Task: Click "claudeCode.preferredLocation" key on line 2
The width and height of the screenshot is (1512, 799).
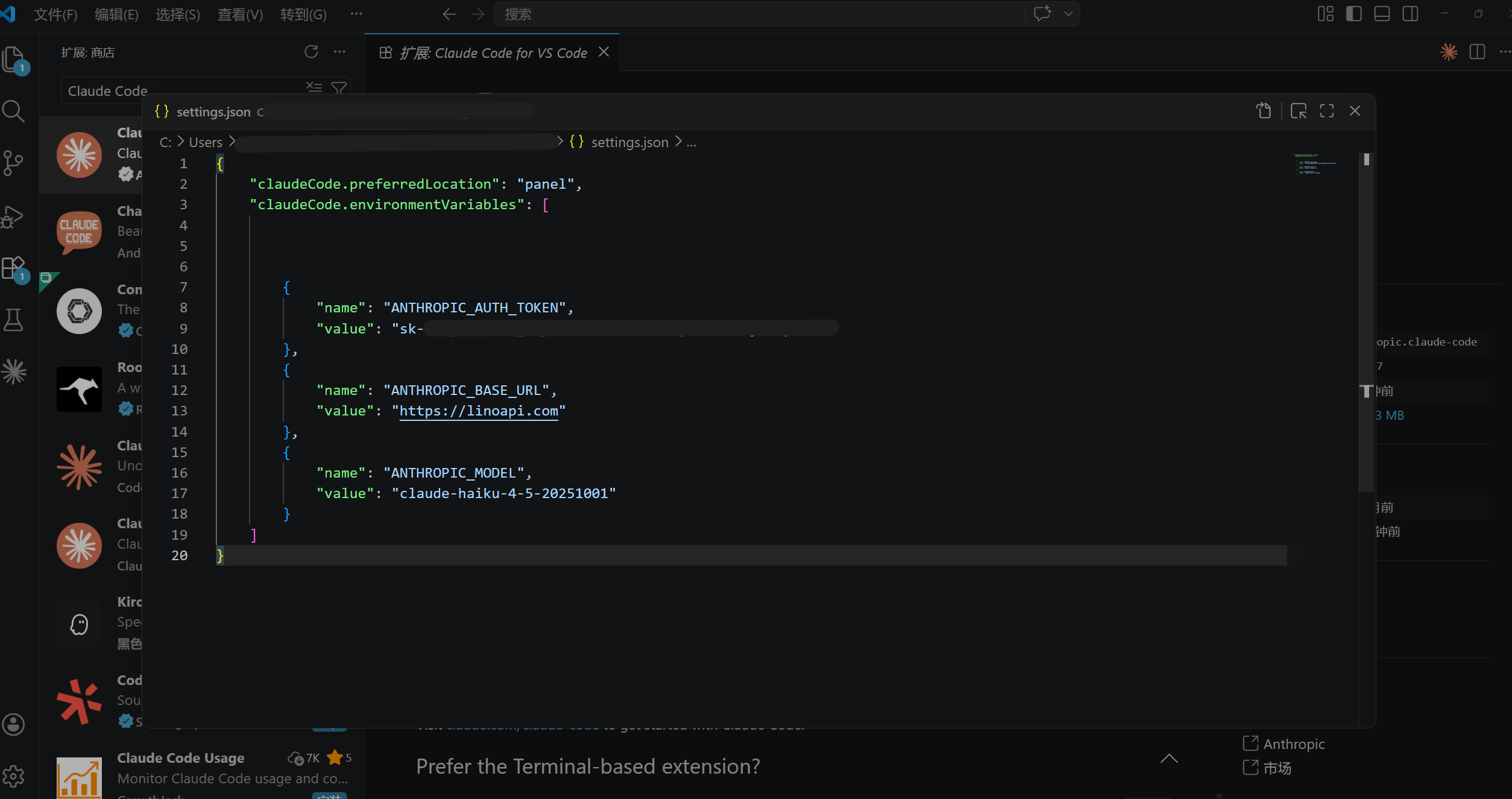Action: 374,185
